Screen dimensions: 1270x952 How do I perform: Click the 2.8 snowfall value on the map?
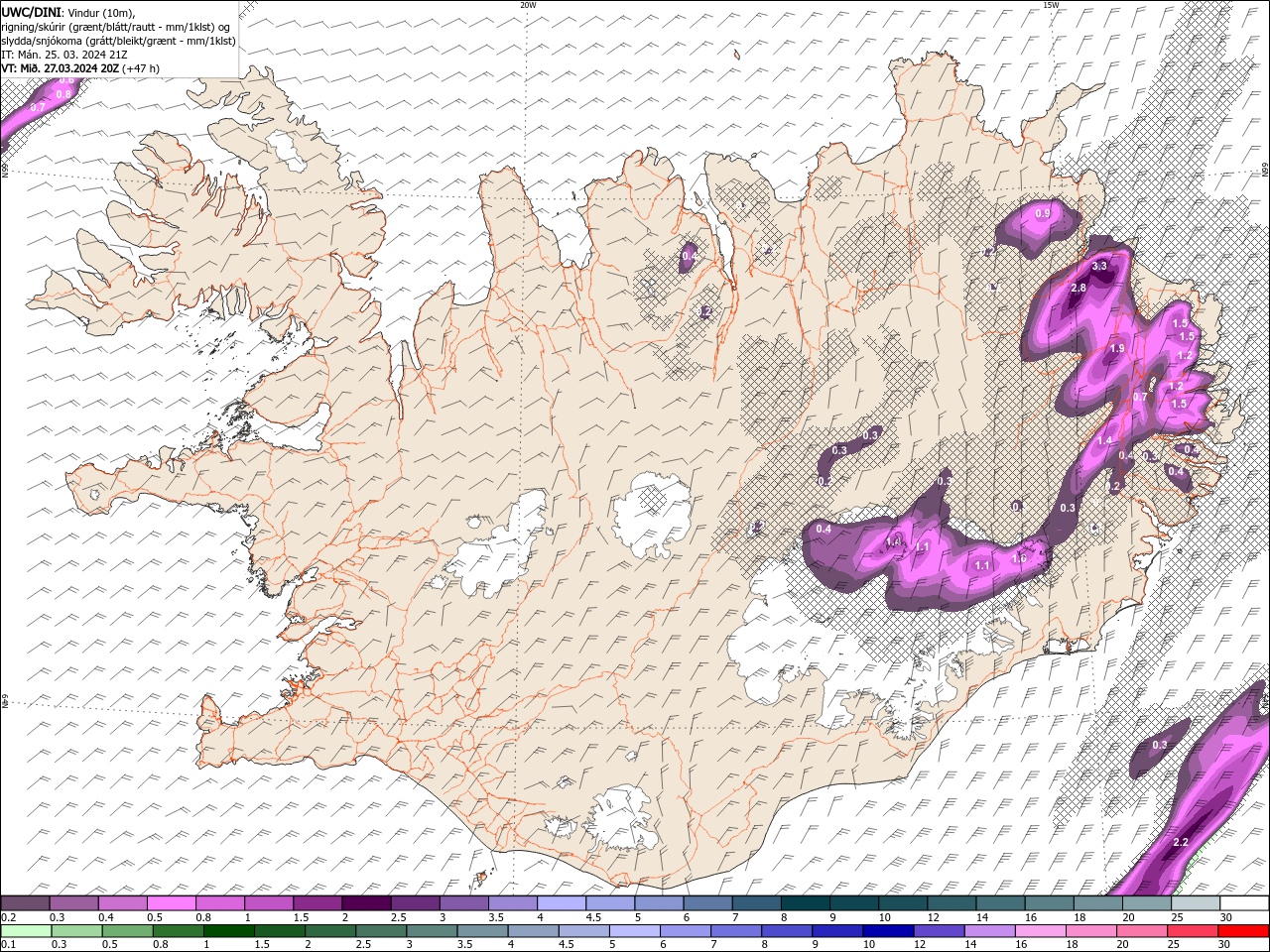(1079, 288)
